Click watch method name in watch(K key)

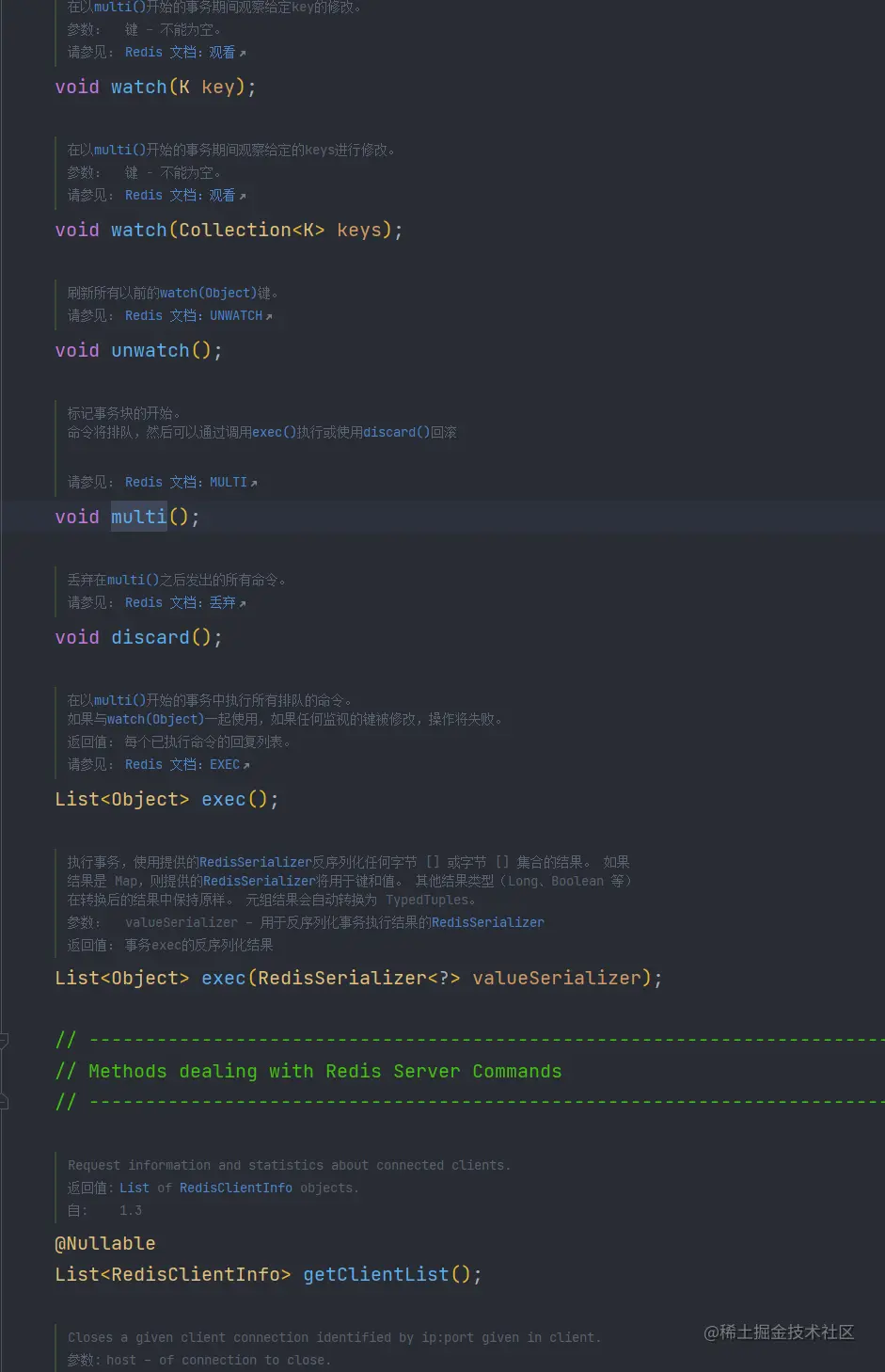pyautogui.click(x=139, y=88)
